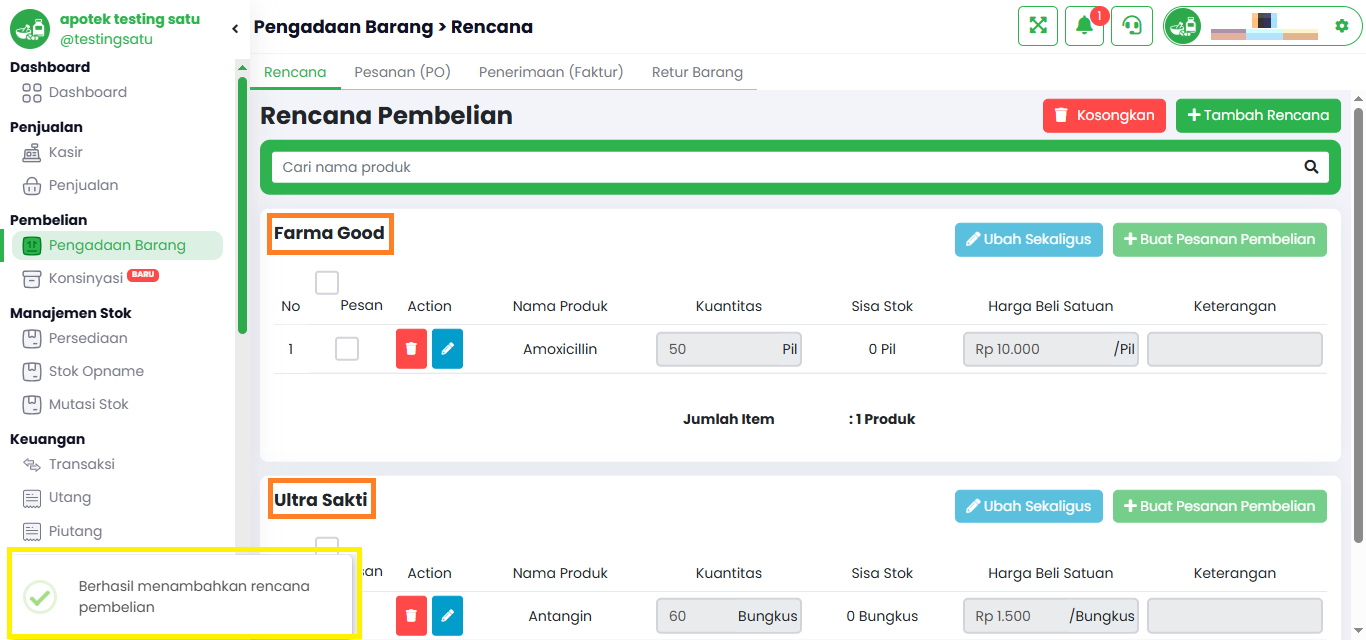Screen dimensions: 1366x640
Task: Click the Tambah Rencana button
Action: click(1258, 115)
